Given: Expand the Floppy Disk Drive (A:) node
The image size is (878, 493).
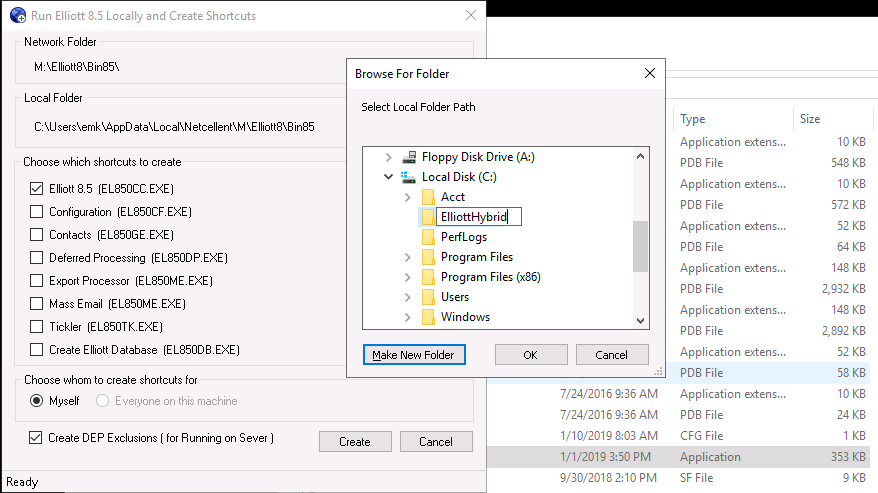Looking at the screenshot, I should (x=388, y=157).
